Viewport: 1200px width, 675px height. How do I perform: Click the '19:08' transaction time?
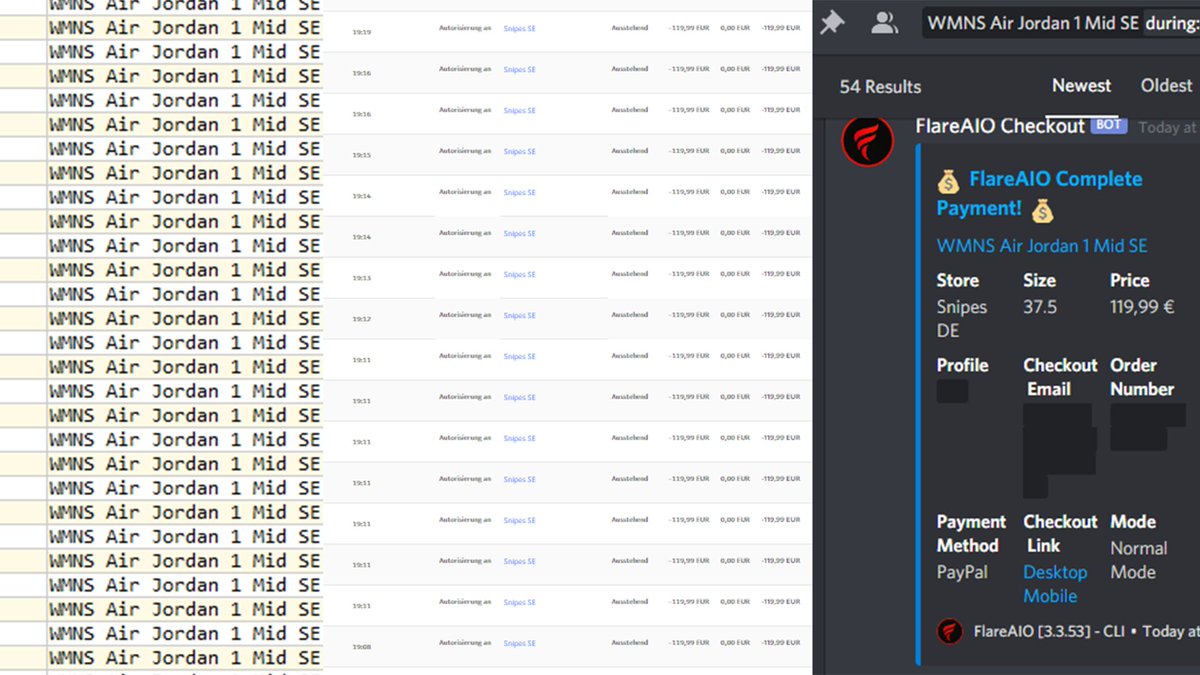[362, 647]
